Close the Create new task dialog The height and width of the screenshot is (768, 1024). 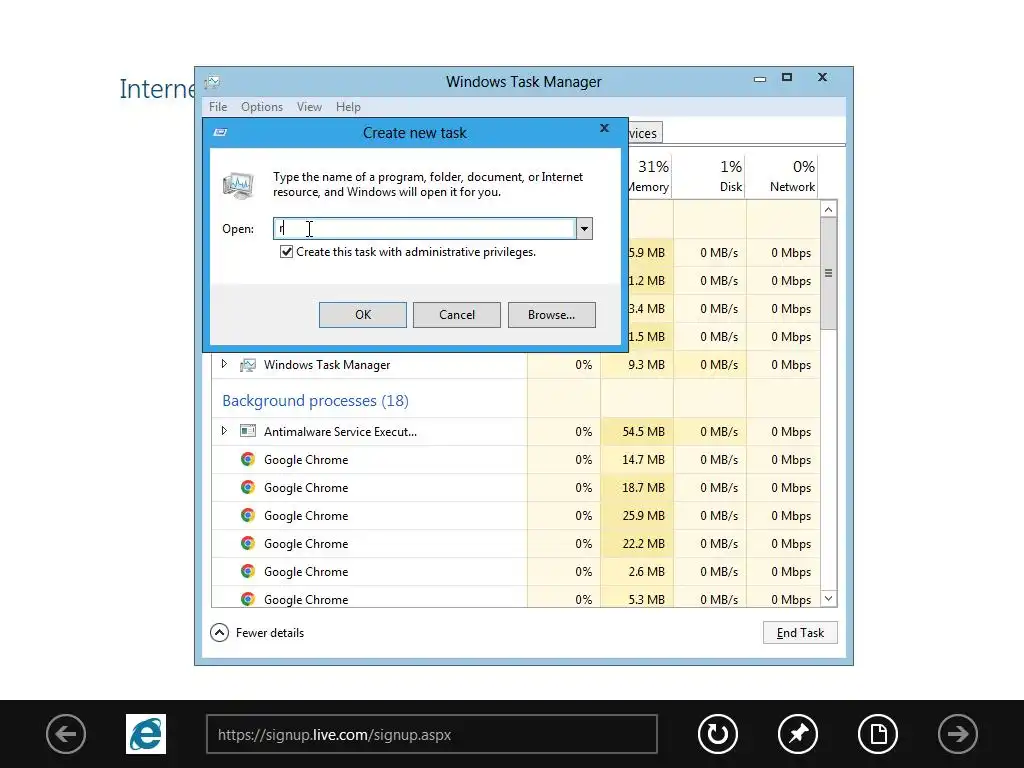(605, 128)
